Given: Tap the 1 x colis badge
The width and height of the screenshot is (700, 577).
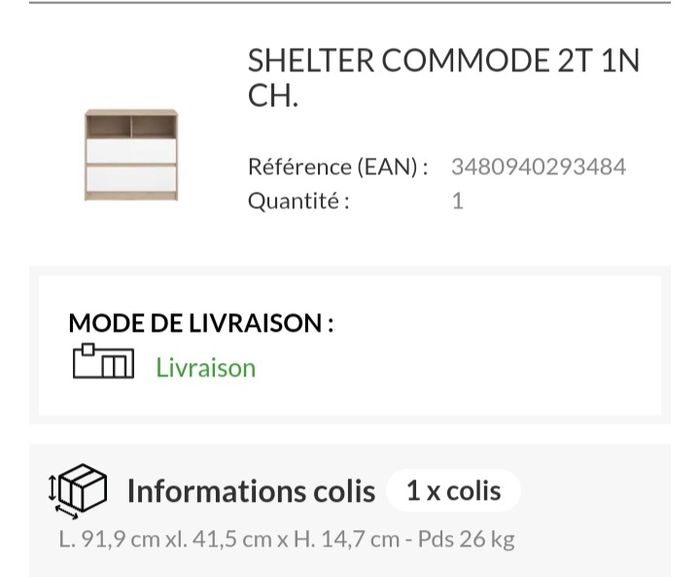Looking at the screenshot, I should pyautogui.click(x=453, y=491).
